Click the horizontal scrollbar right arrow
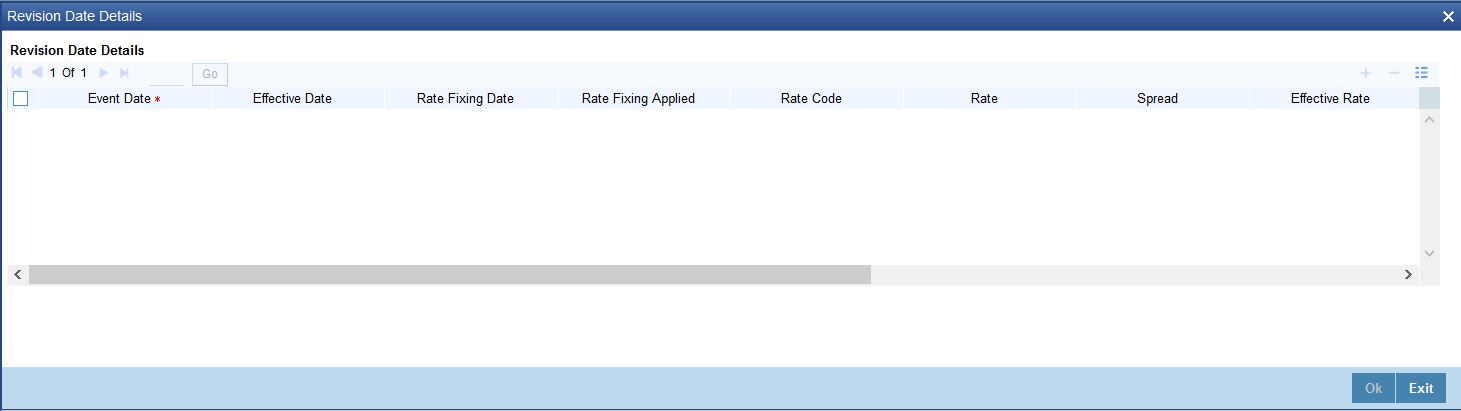 (1409, 274)
